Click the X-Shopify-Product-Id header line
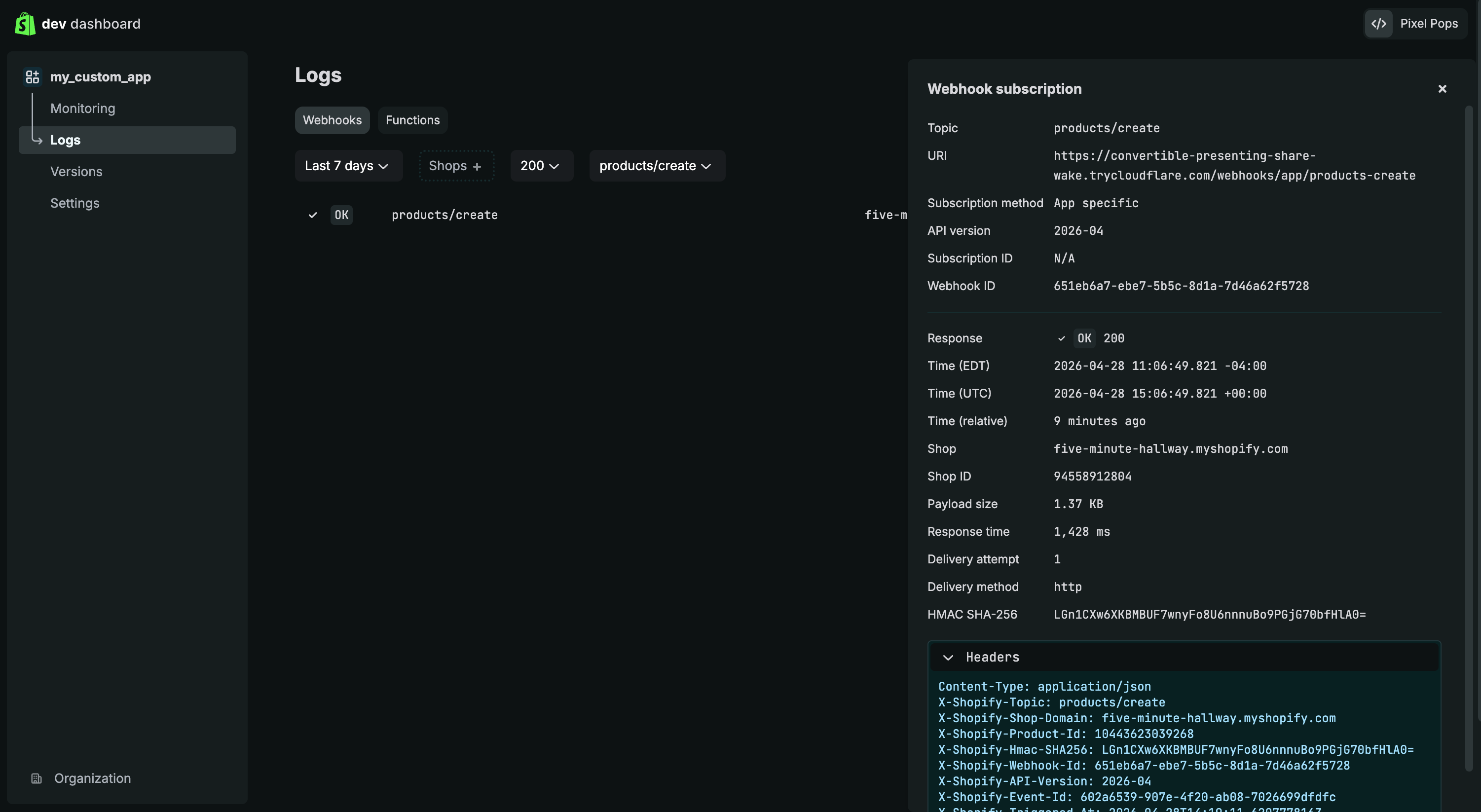 tap(1066, 734)
